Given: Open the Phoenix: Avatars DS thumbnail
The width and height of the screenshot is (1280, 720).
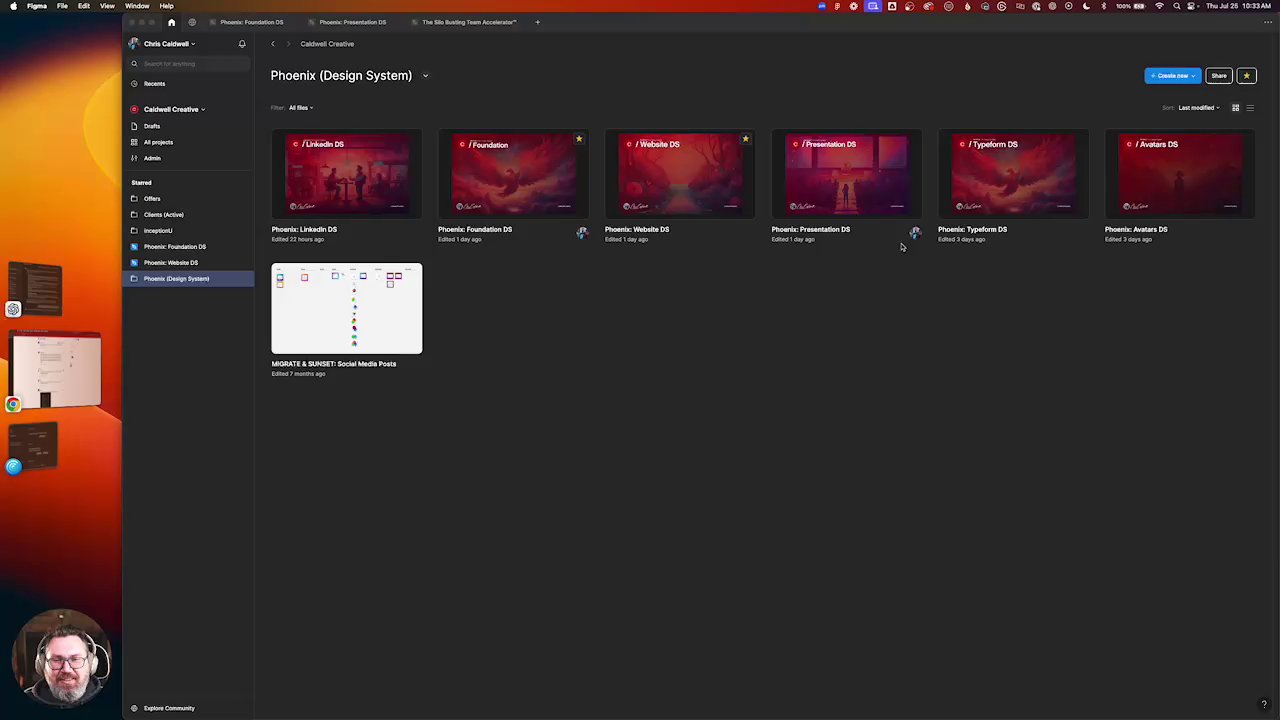Looking at the screenshot, I should (x=1180, y=175).
